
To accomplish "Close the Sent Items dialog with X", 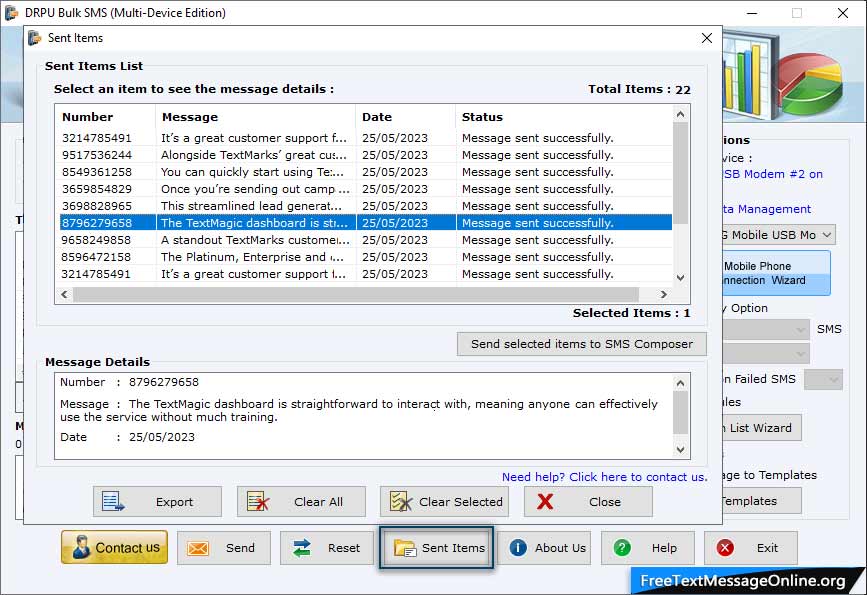I will pyautogui.click(x=707, y=38).
